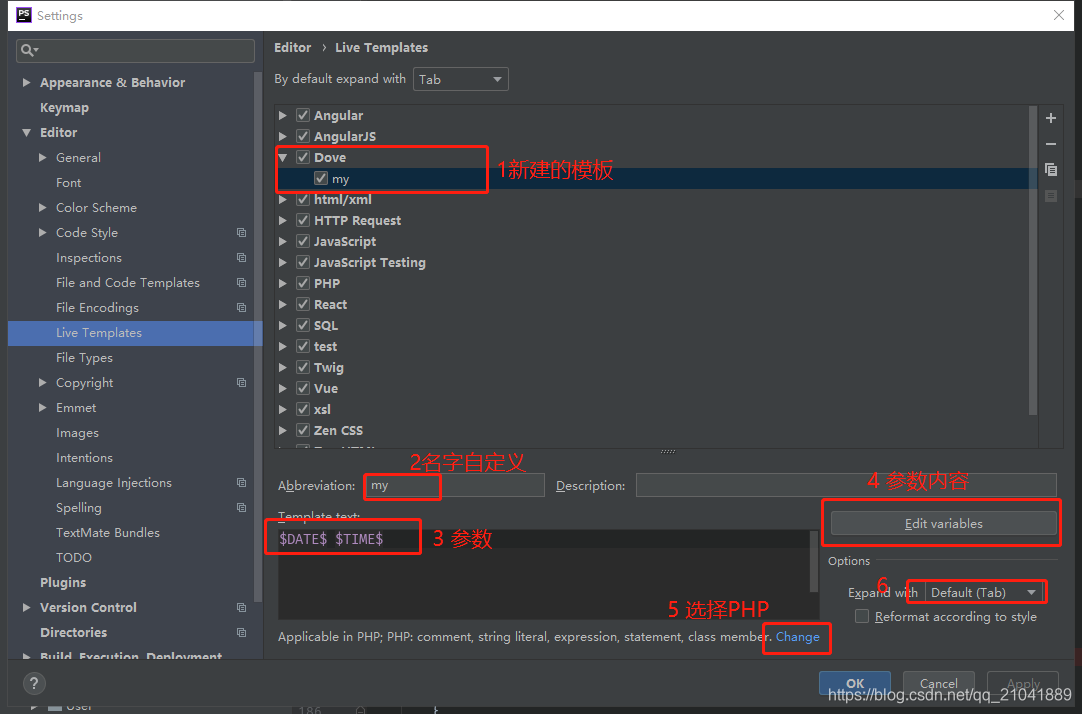This screenshot has height=714, width=1082.
Task: Expand the React template group
Action: tap(283, 304)
